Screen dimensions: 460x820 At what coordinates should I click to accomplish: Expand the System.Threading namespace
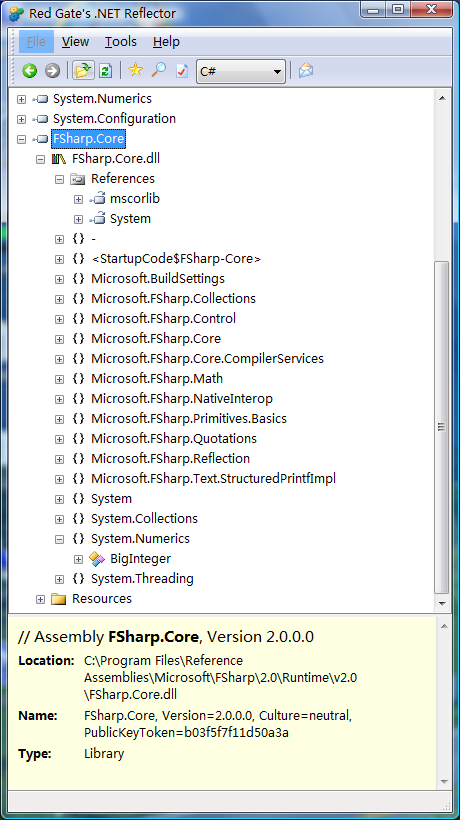(60, 579)
